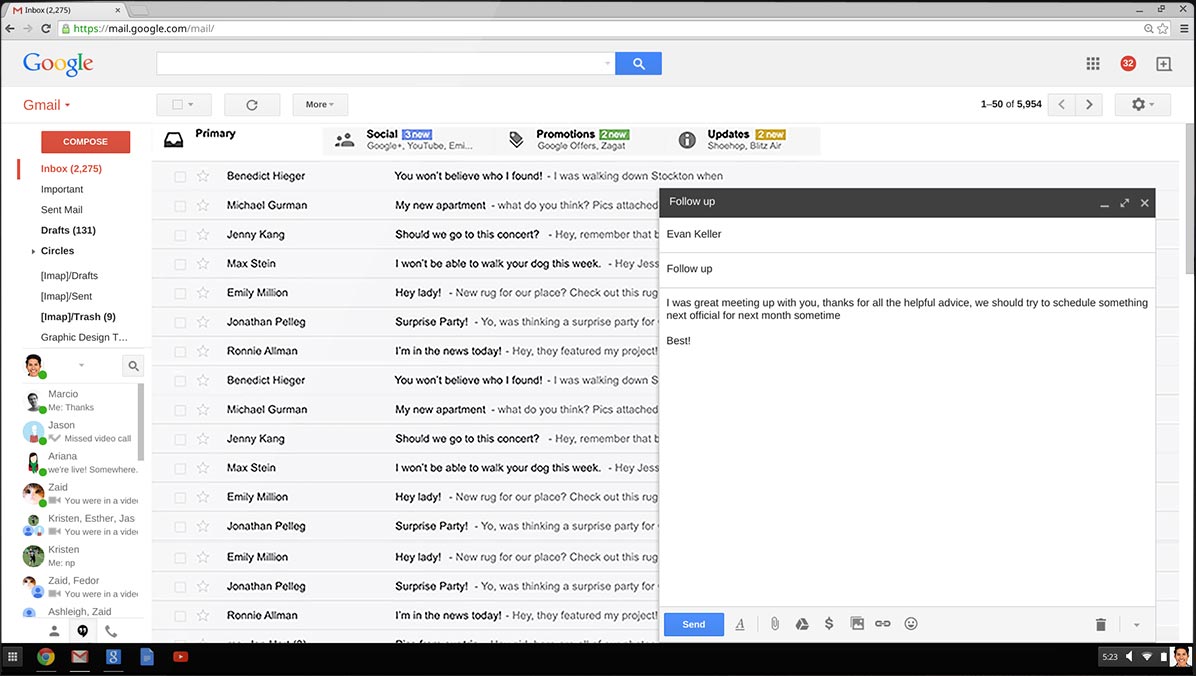This screenshot has height=676, width=1196.
Task: Tick the checkbox beside Jenny Kang
Action: tap(180, 235)
